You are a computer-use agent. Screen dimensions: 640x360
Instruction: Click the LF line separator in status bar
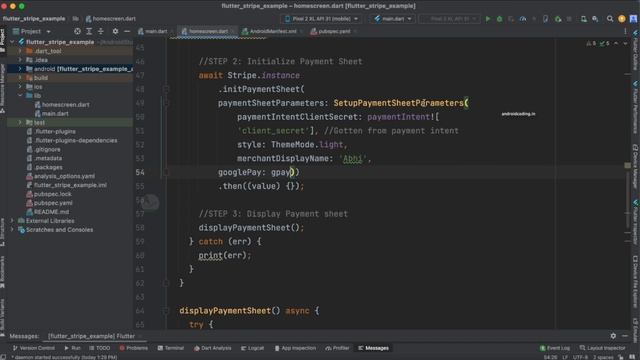[565, 357]
